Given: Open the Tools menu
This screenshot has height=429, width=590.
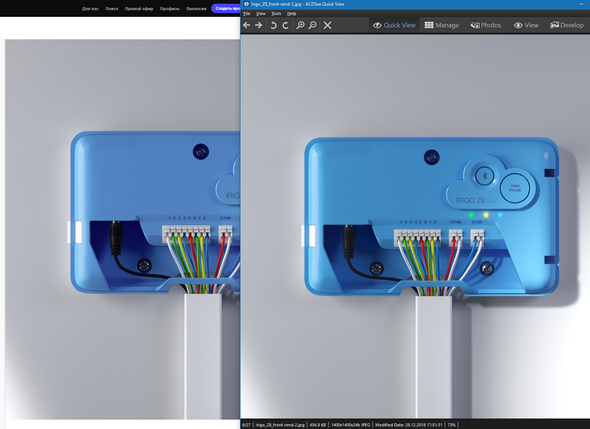Looking at the screenshot, I should click(276, 14).
